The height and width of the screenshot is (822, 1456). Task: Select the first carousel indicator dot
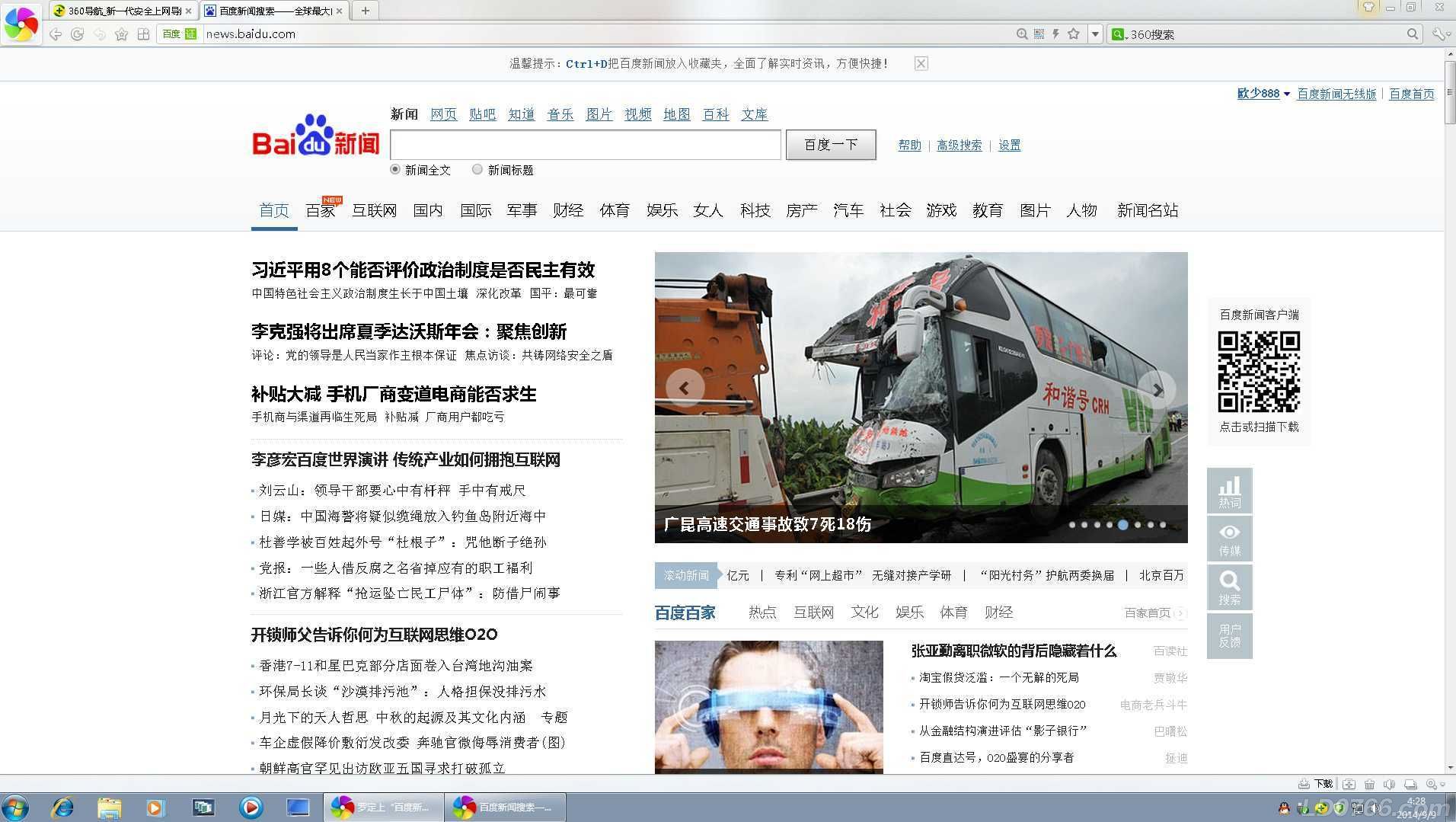[x=1072, y=524]
